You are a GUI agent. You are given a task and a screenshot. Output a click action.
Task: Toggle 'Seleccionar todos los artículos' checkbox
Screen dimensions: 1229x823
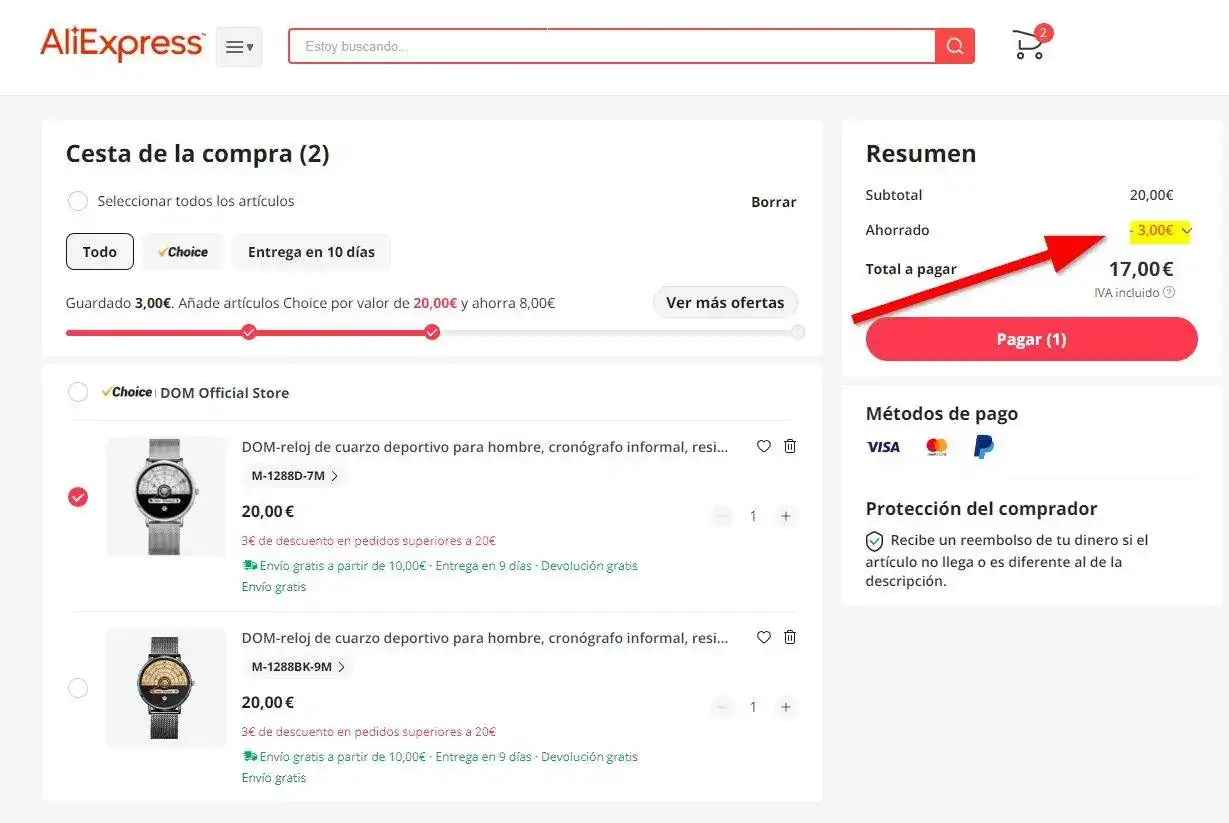coord(77,201)
